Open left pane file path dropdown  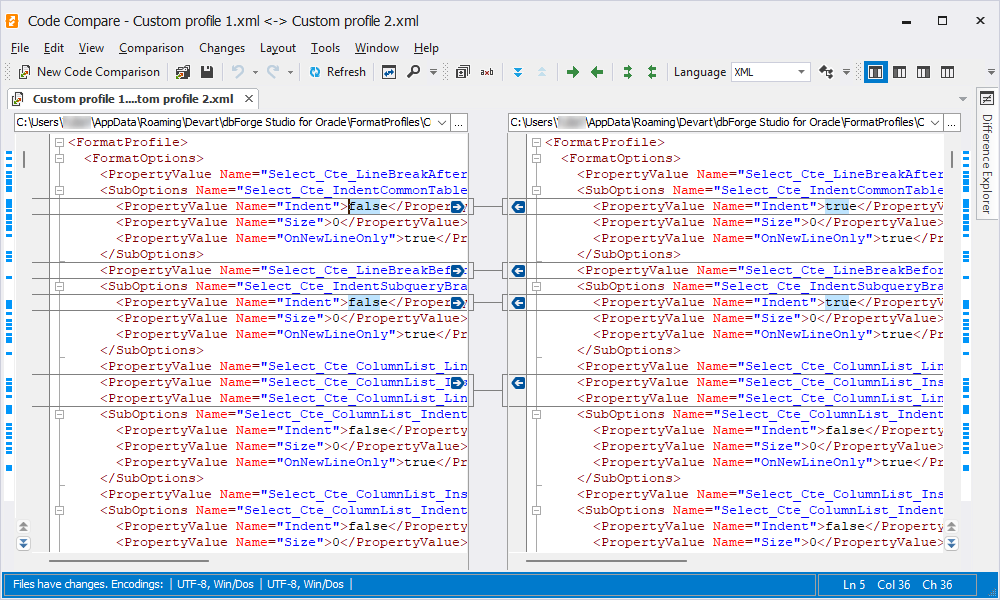(x=440, y=122)
